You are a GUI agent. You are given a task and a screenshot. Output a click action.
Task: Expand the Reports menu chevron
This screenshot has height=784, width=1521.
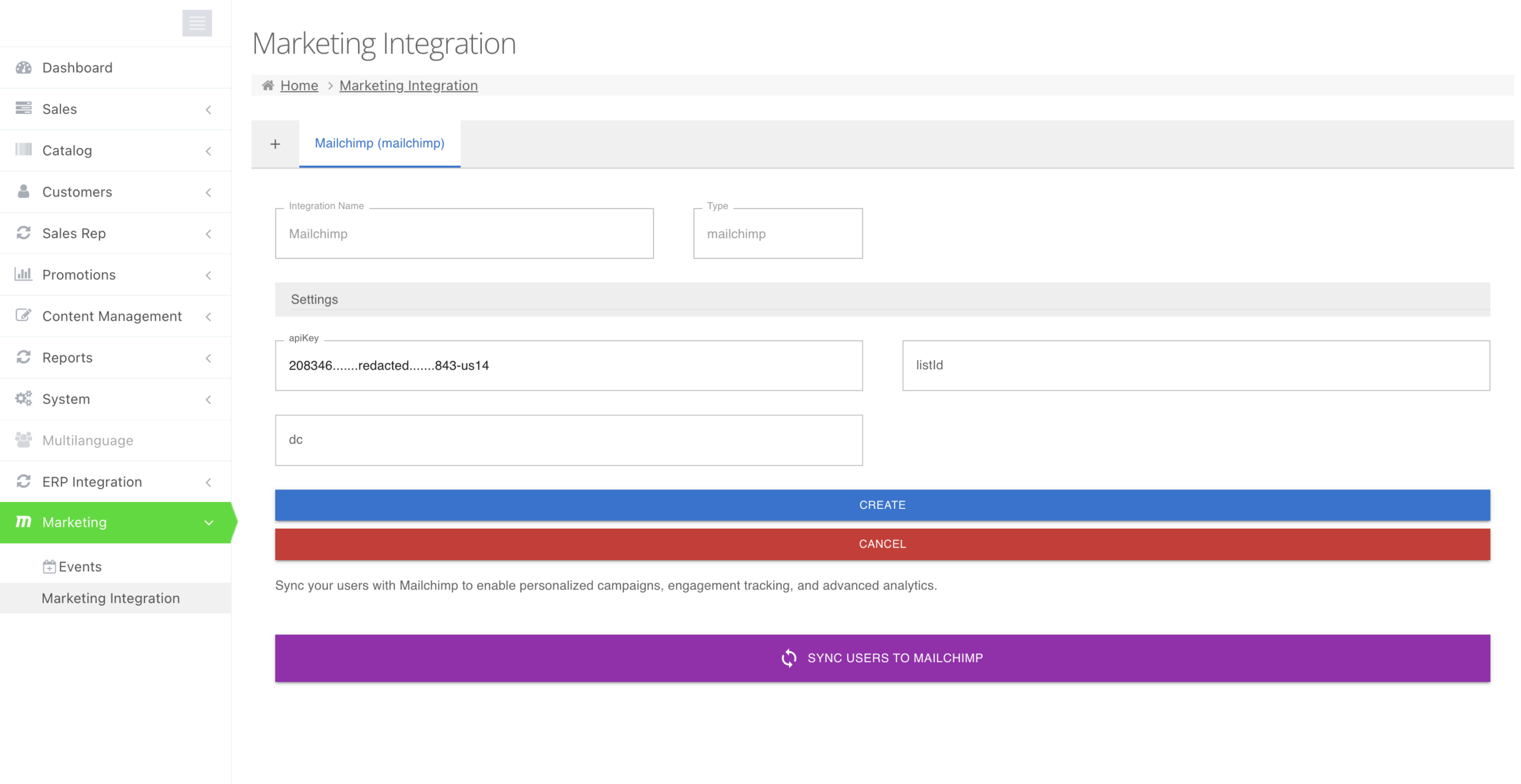pos(209,358)
